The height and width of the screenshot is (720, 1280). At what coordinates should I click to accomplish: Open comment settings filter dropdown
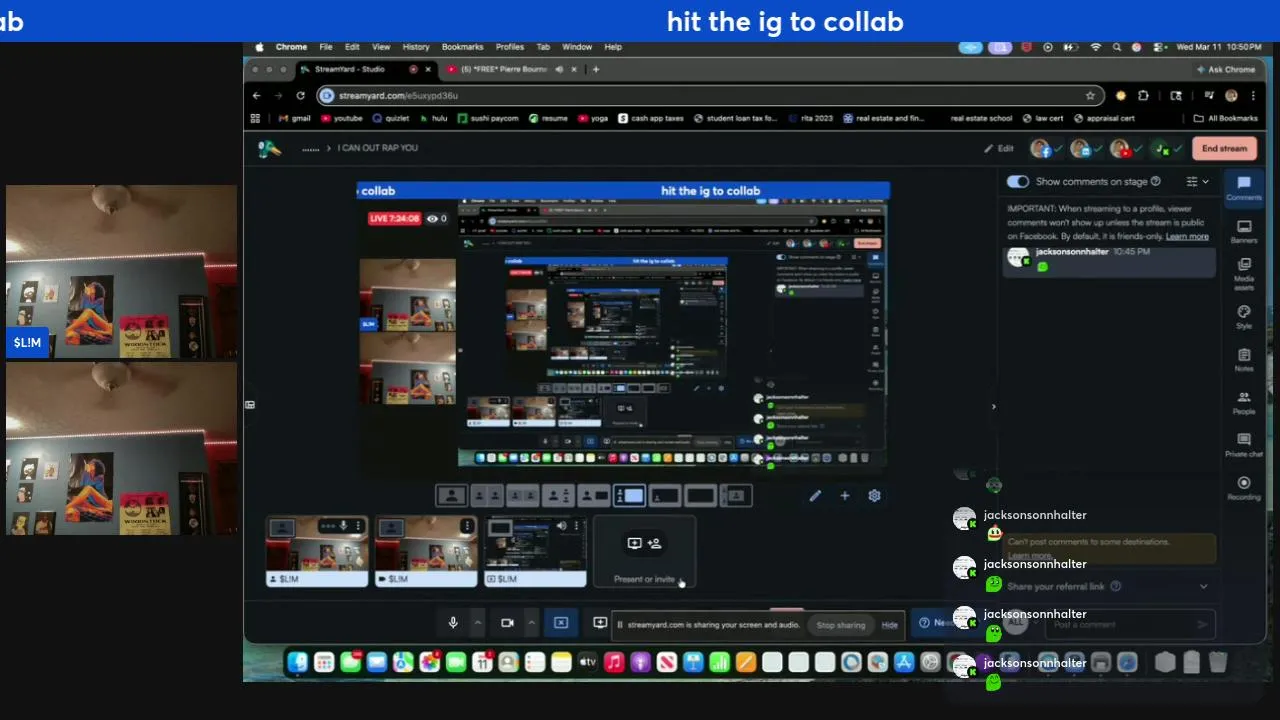[x=1197, y=181]
